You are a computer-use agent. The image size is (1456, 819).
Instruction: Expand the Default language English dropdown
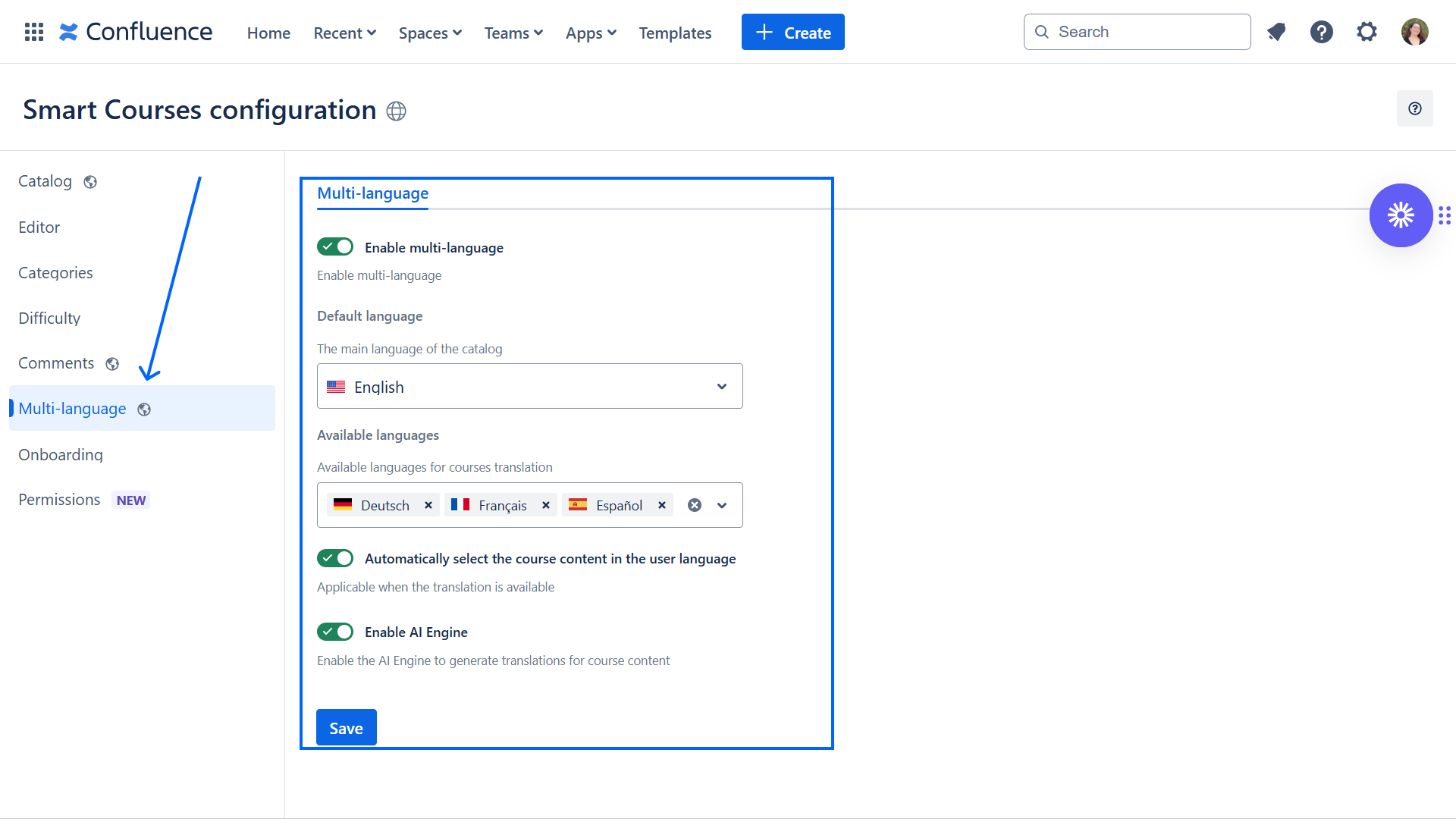click(529, 387)
